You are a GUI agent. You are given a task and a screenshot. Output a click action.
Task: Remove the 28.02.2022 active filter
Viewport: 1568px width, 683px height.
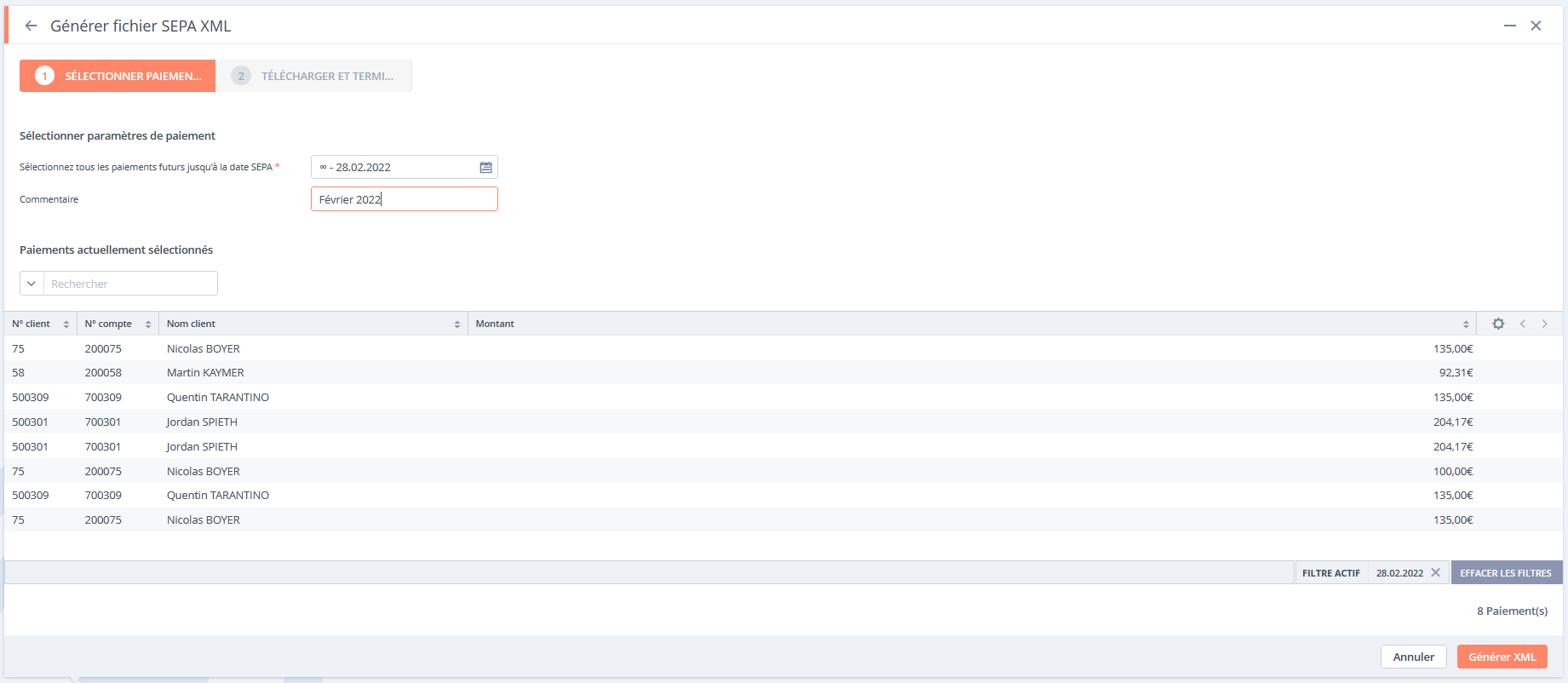(x=1435, y=572)
